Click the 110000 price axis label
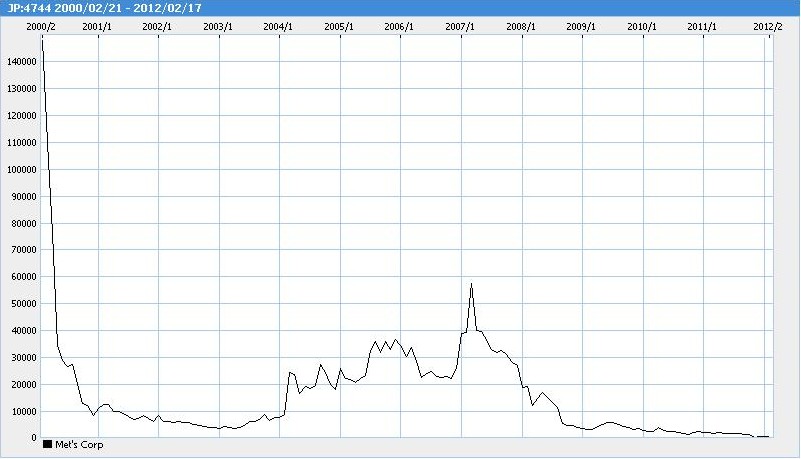Viewport: 801px width, 459px height. pos(22,143)
